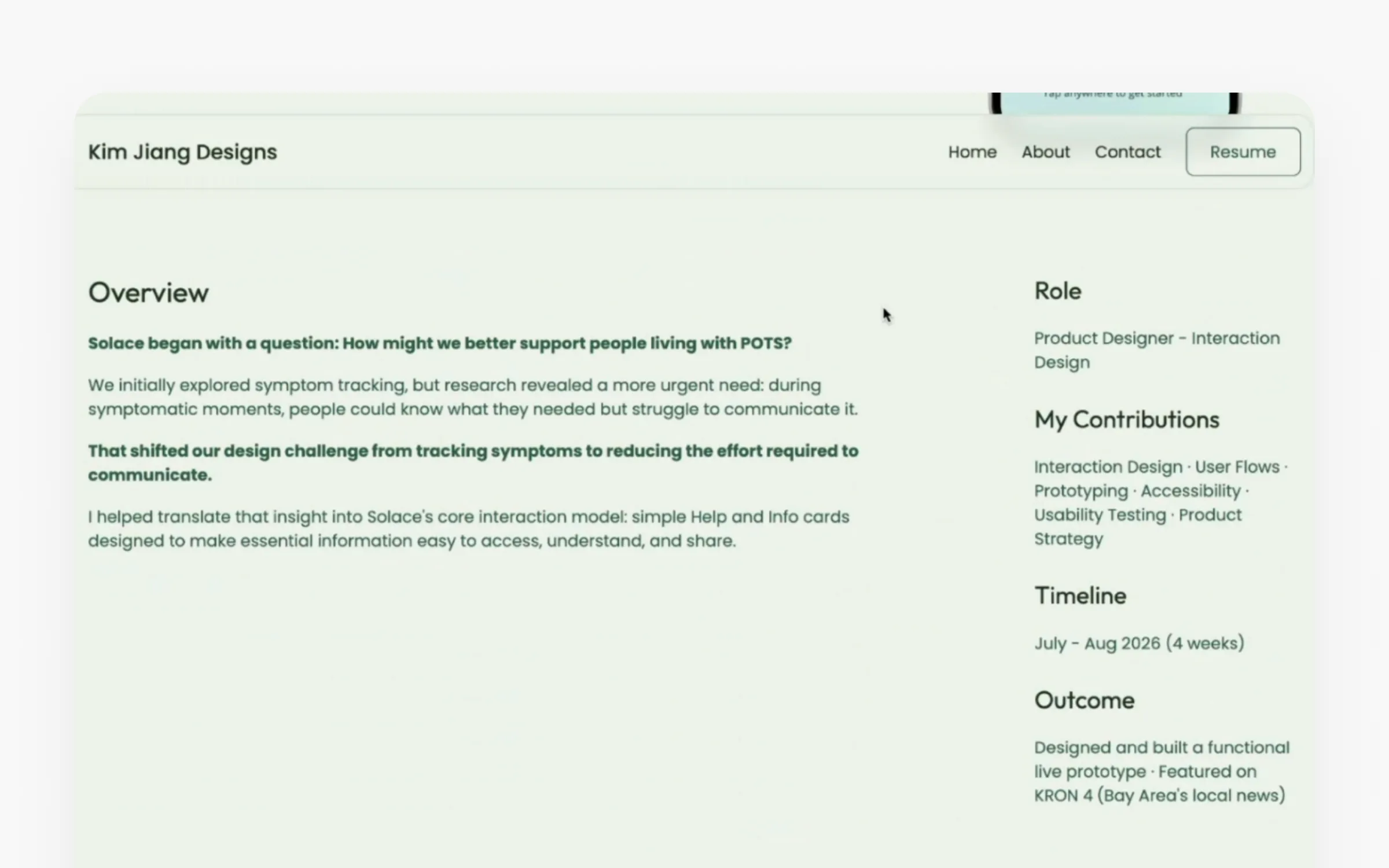
Task: Click the 'KRON 4 (Bay Area's local news)' line
Action: pyautogui.click(x=1160, y=796)
